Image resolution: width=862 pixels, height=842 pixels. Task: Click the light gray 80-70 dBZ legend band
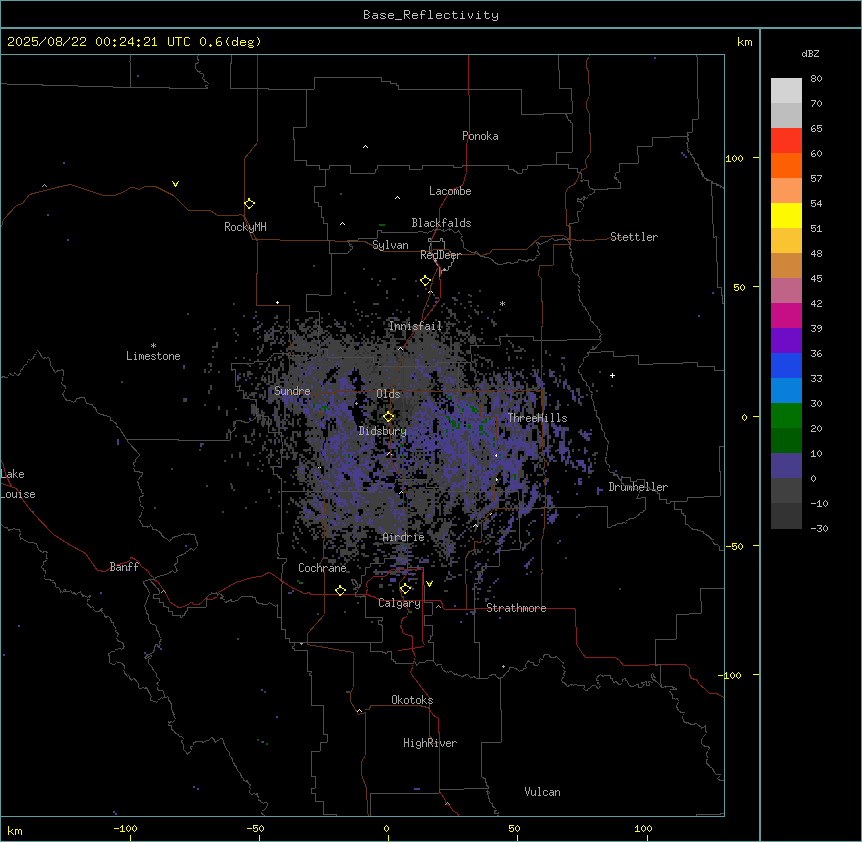tap(786, 91)
